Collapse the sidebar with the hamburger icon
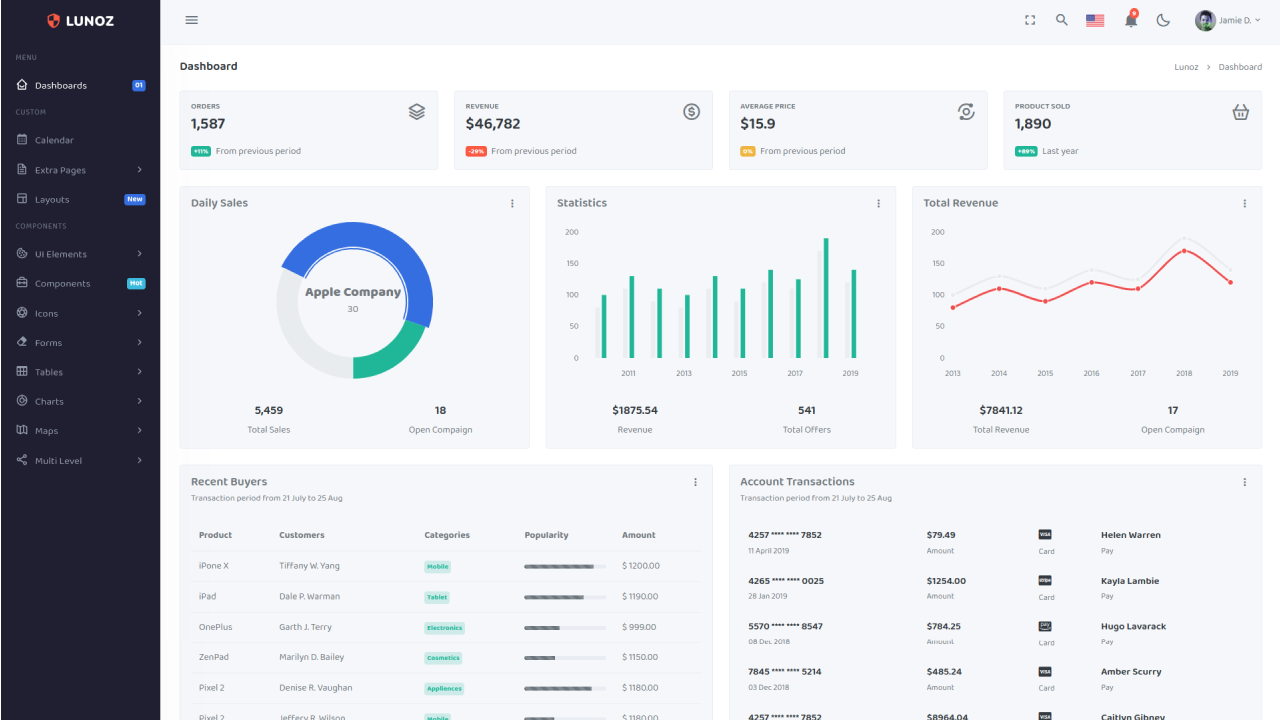 191,19
